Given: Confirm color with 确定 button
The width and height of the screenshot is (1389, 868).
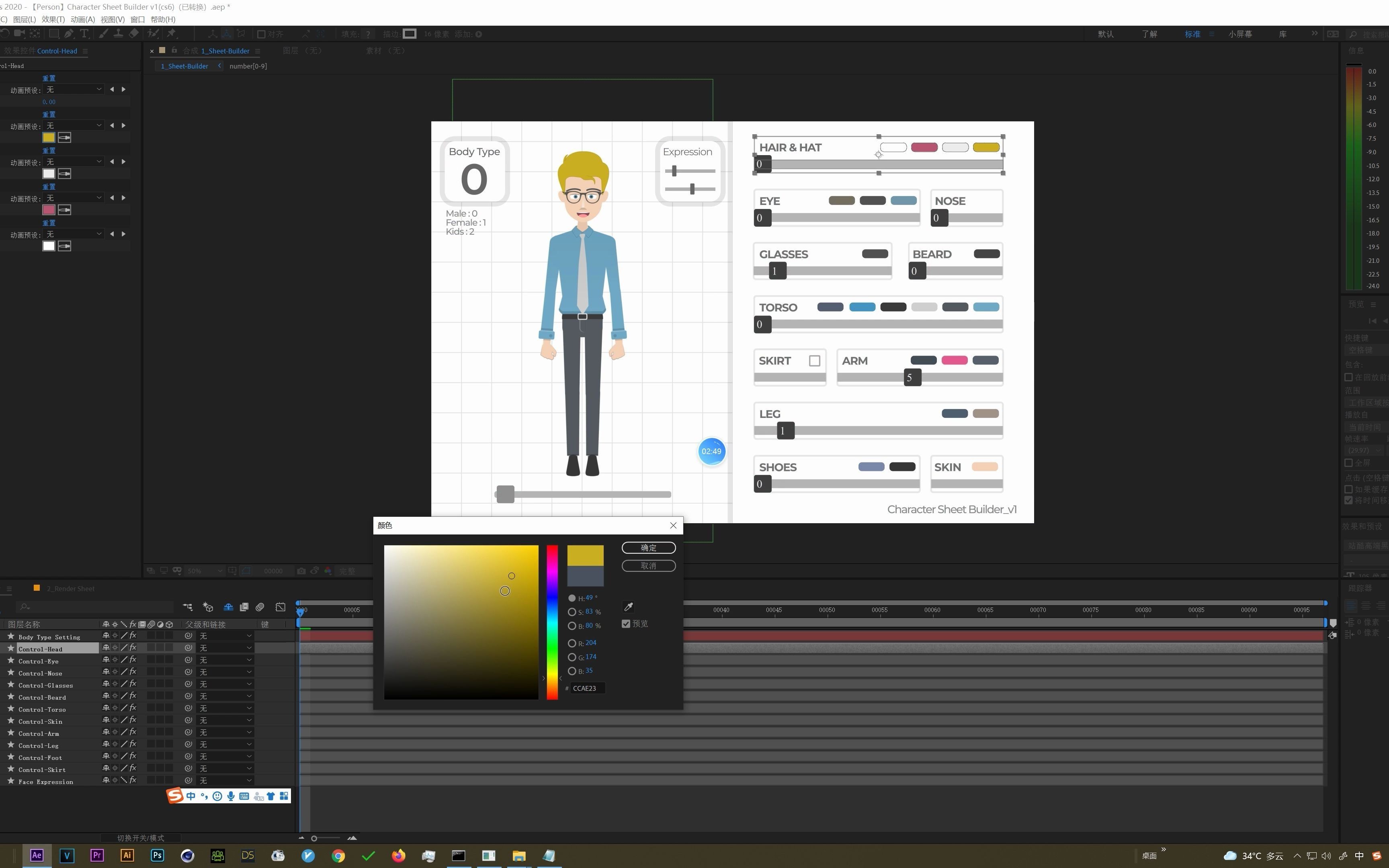Looking at the screenshot, I should [648, 548].
